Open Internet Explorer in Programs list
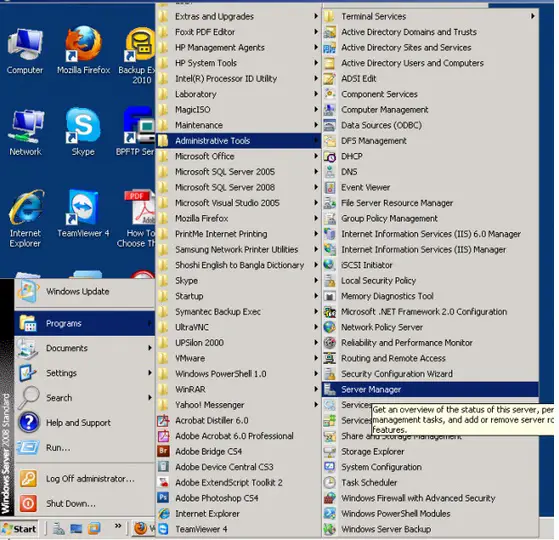 (x=238, y=514)
